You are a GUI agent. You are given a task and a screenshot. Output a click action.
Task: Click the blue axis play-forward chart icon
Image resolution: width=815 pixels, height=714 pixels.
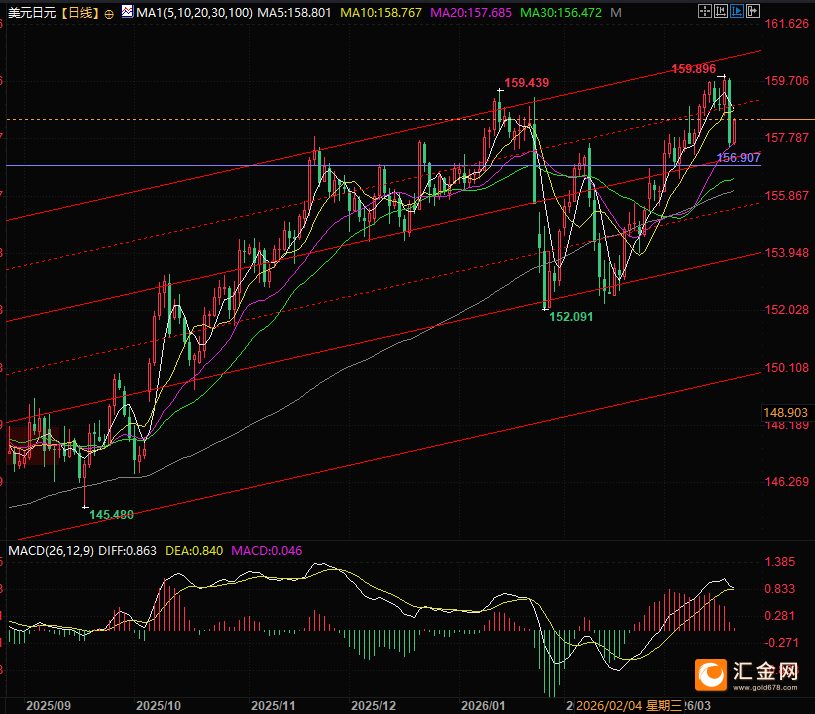coord(737,11)
